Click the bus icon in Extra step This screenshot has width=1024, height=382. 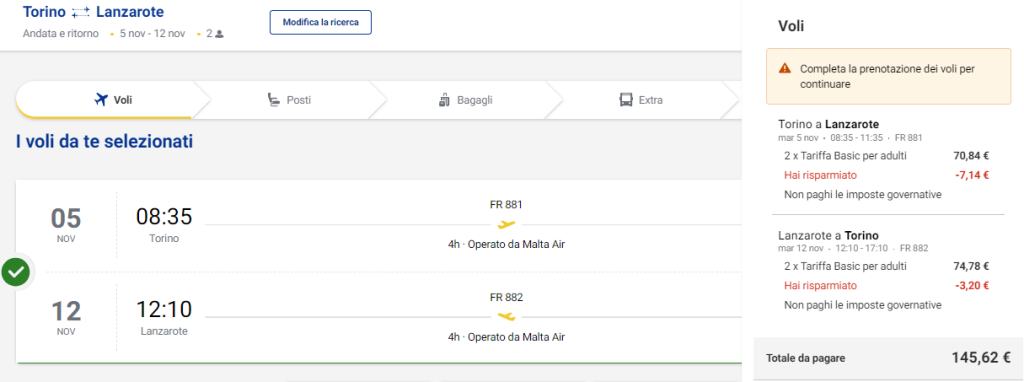(626, 100)
